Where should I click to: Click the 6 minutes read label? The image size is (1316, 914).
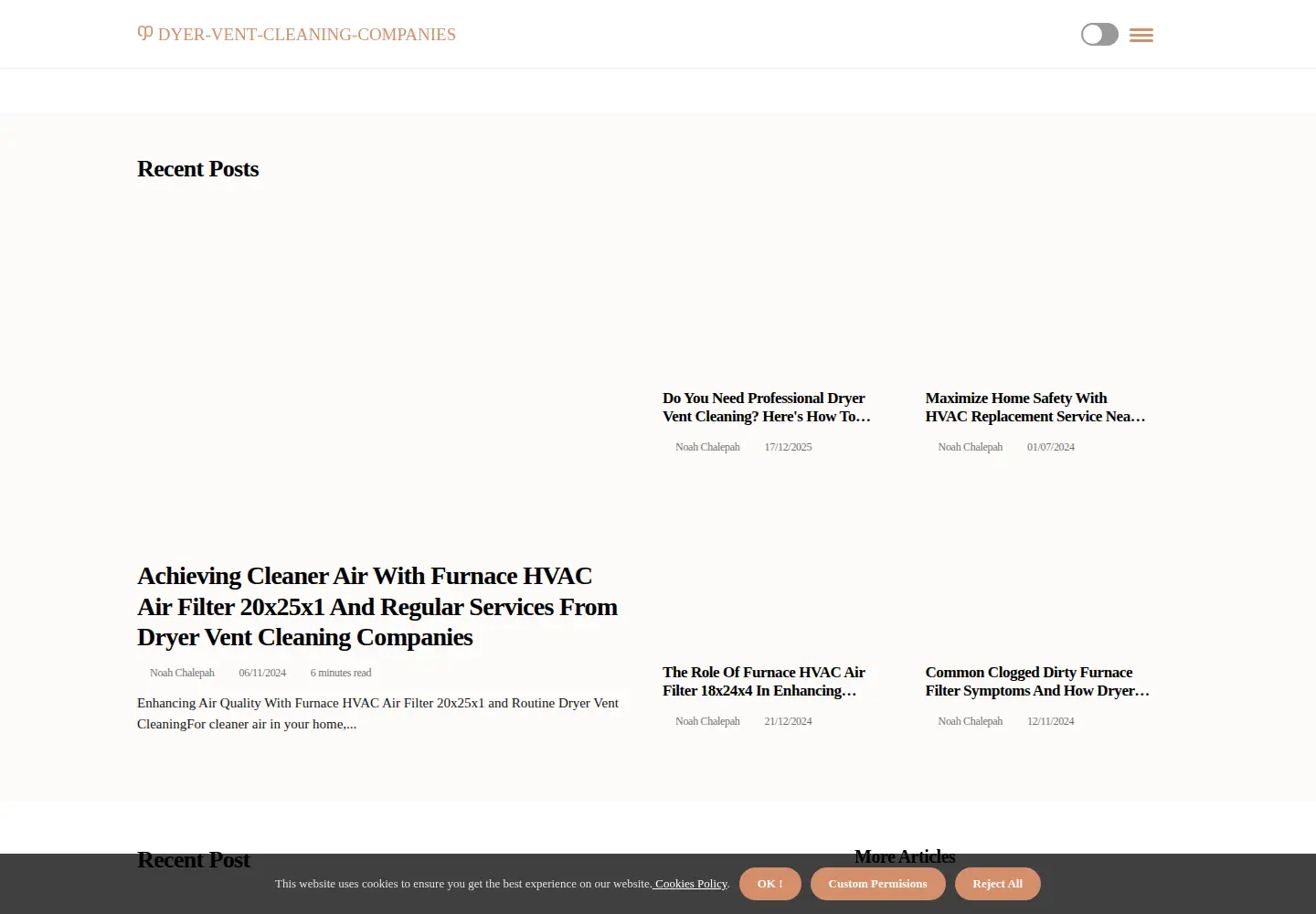point(341,673)
